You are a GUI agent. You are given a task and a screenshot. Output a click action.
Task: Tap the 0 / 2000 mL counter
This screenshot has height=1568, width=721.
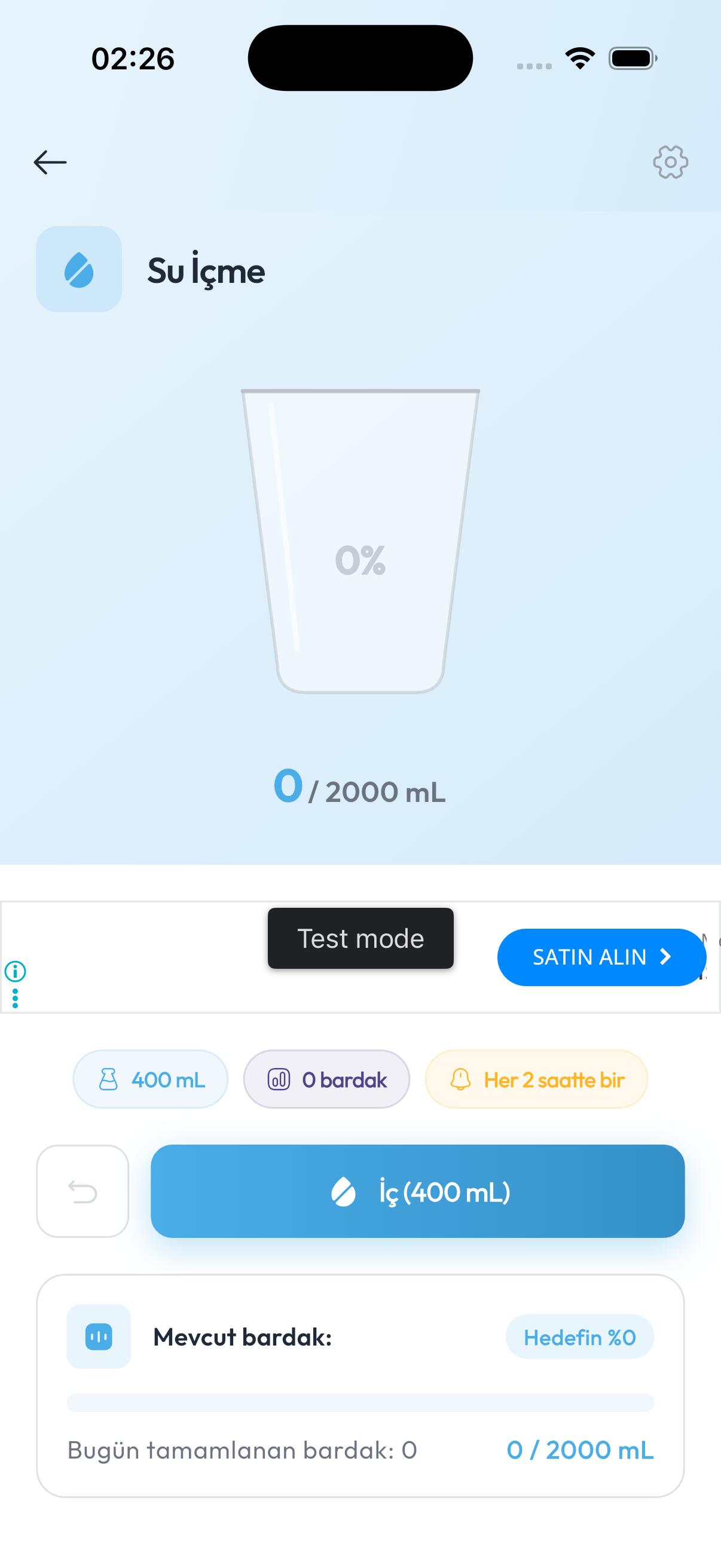pos(360,789)
